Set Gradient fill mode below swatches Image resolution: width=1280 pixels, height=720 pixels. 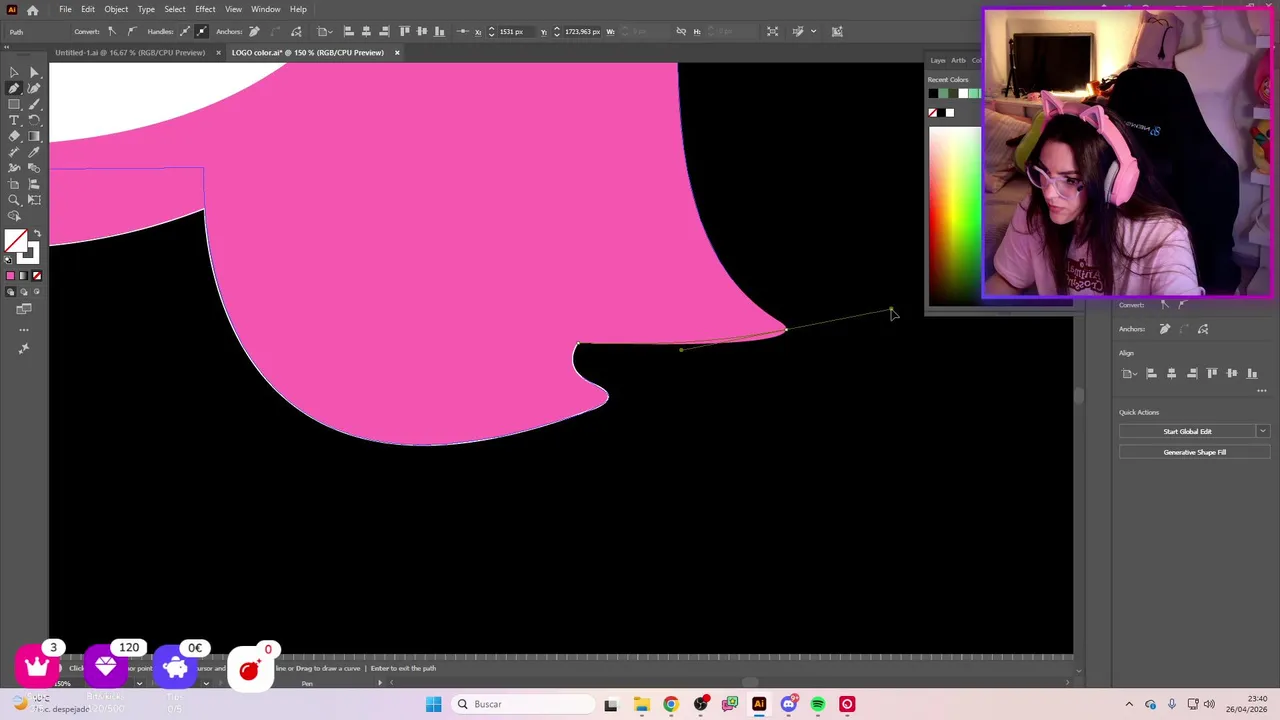(23, 275)
